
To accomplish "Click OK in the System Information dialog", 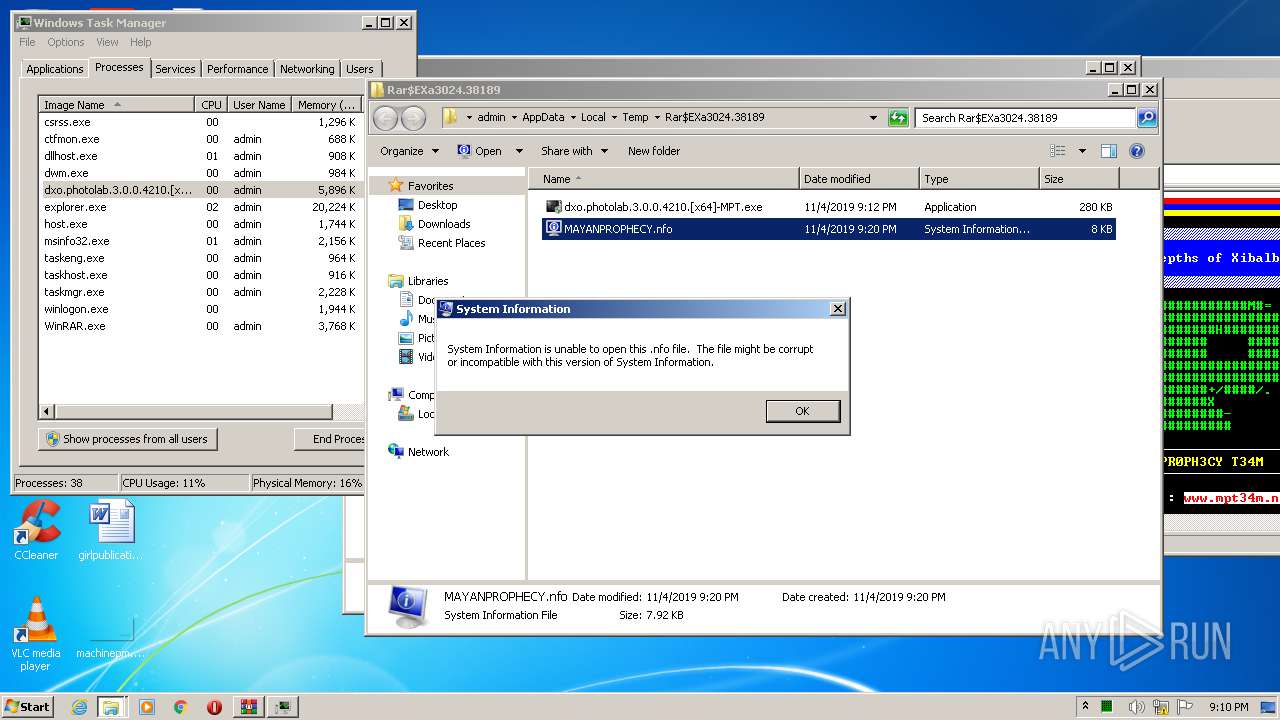I will coord(802,411).
